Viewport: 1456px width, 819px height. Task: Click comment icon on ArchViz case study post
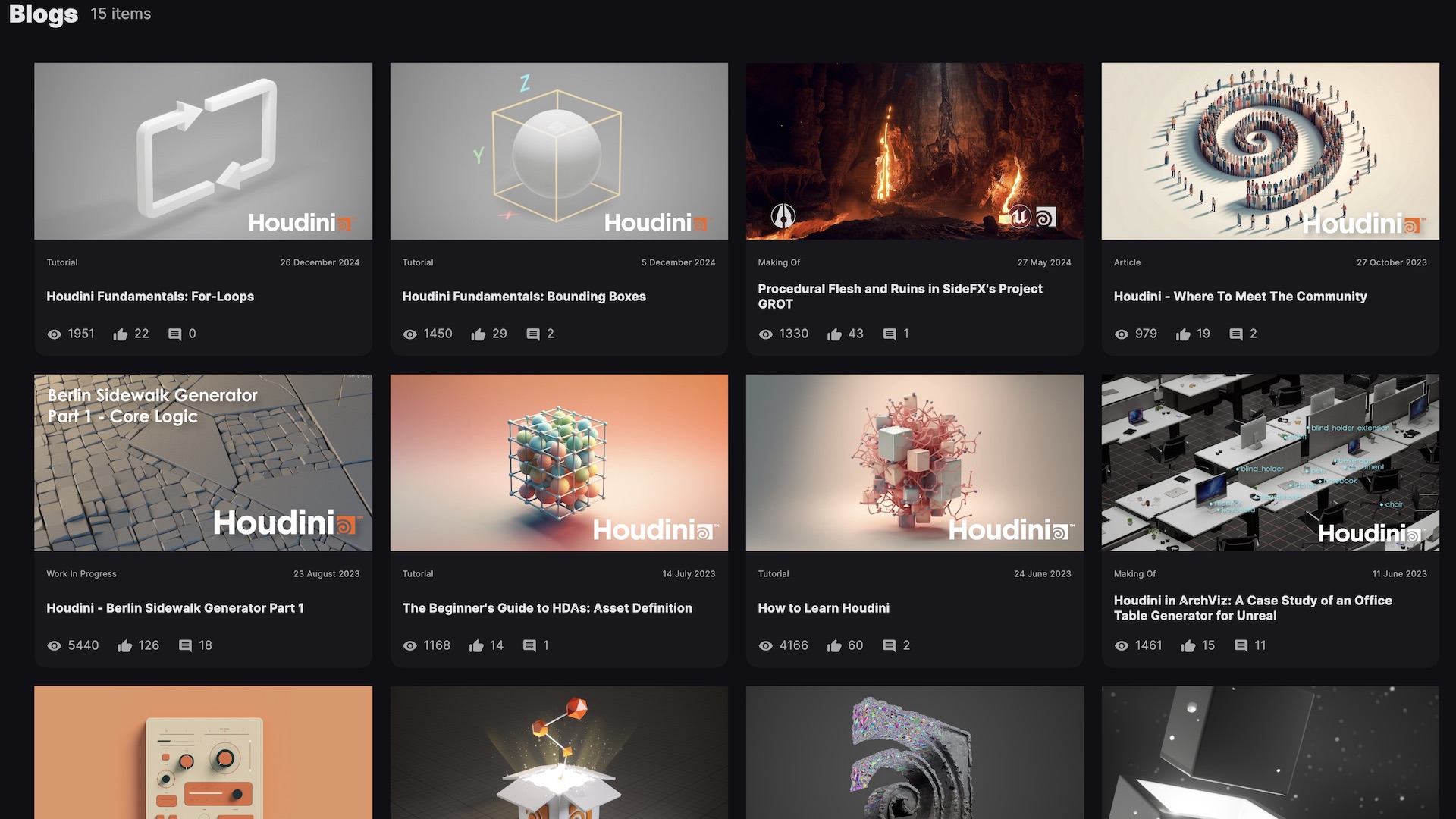pyautogui.click(x=1241, y=645)
